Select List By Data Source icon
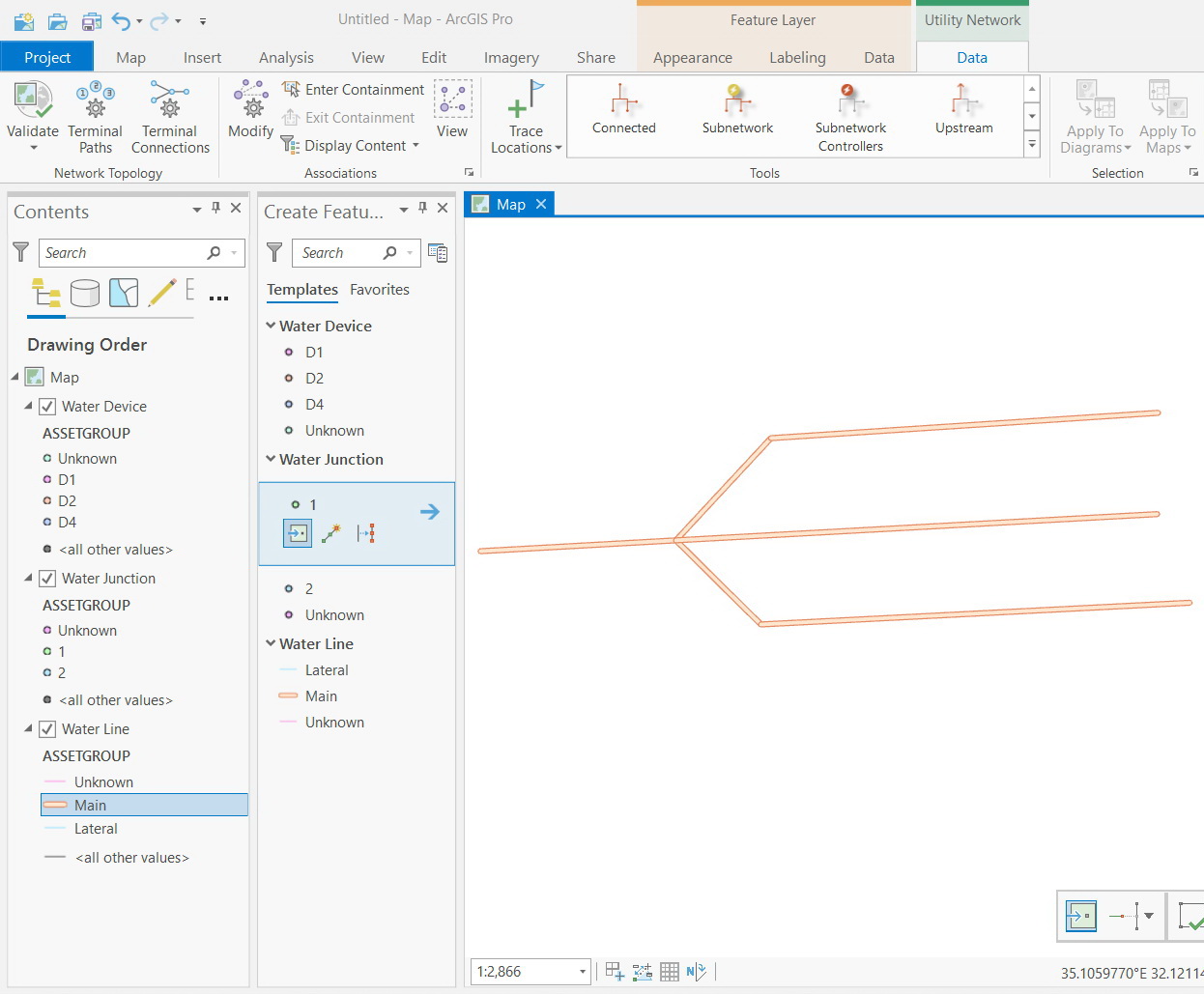 [x=85, y=293]
